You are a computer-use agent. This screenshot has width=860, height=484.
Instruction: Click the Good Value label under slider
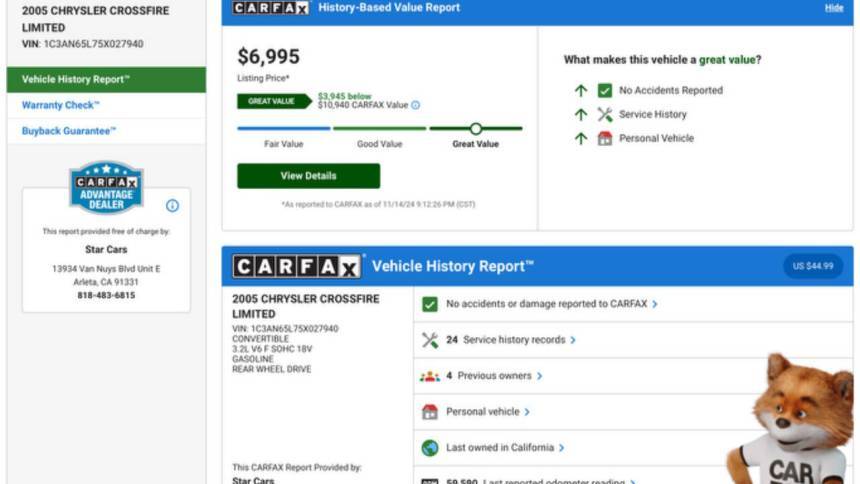pyautogui.click(x=380, y=144)
